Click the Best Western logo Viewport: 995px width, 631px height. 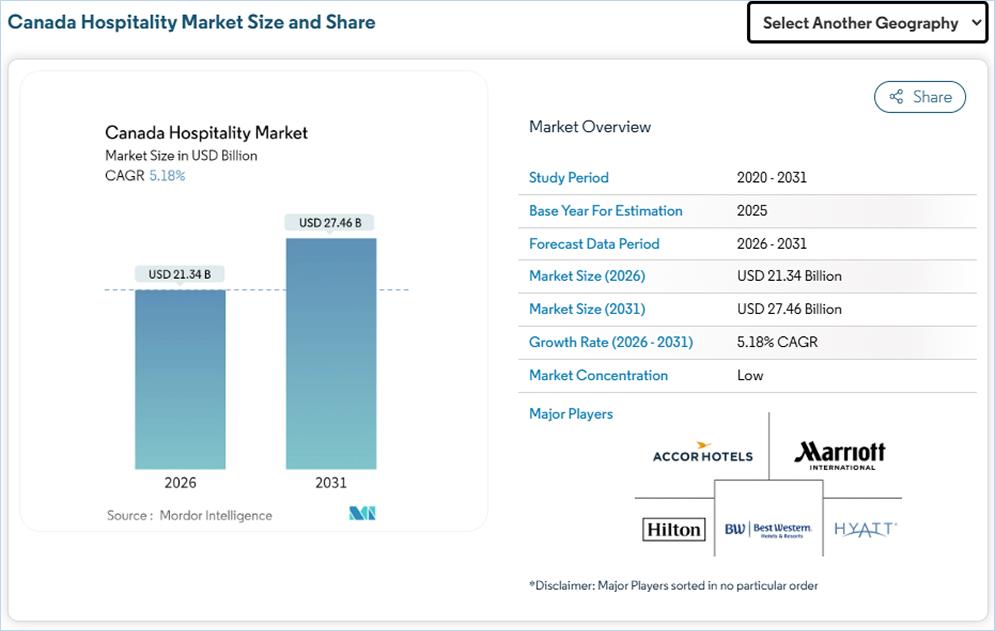coord(768,528)
